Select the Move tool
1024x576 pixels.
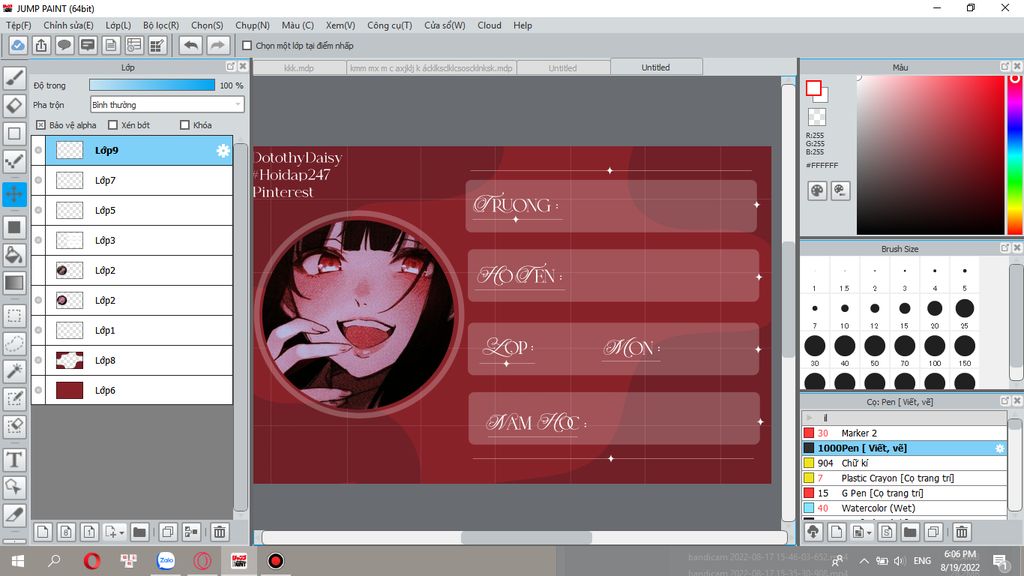tap(14, 194)
